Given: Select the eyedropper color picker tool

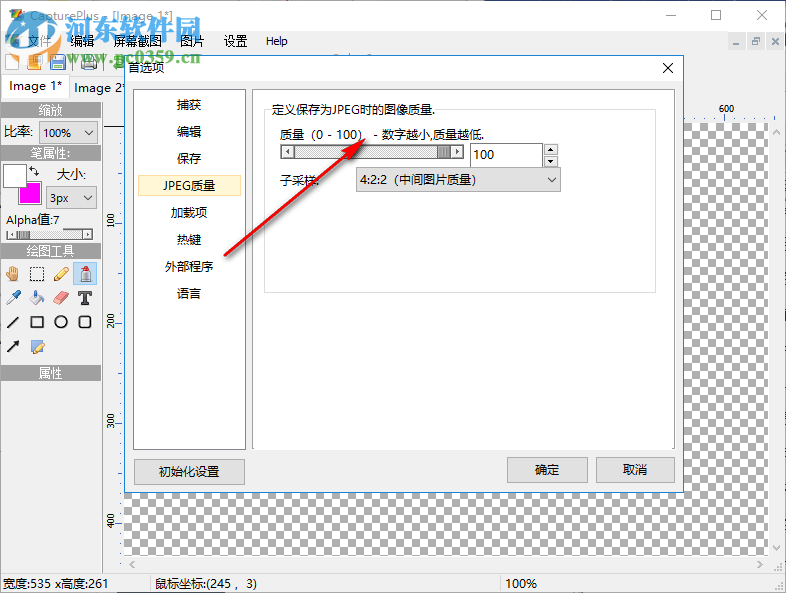Looking at the screenshot, I should click(13, 298).
